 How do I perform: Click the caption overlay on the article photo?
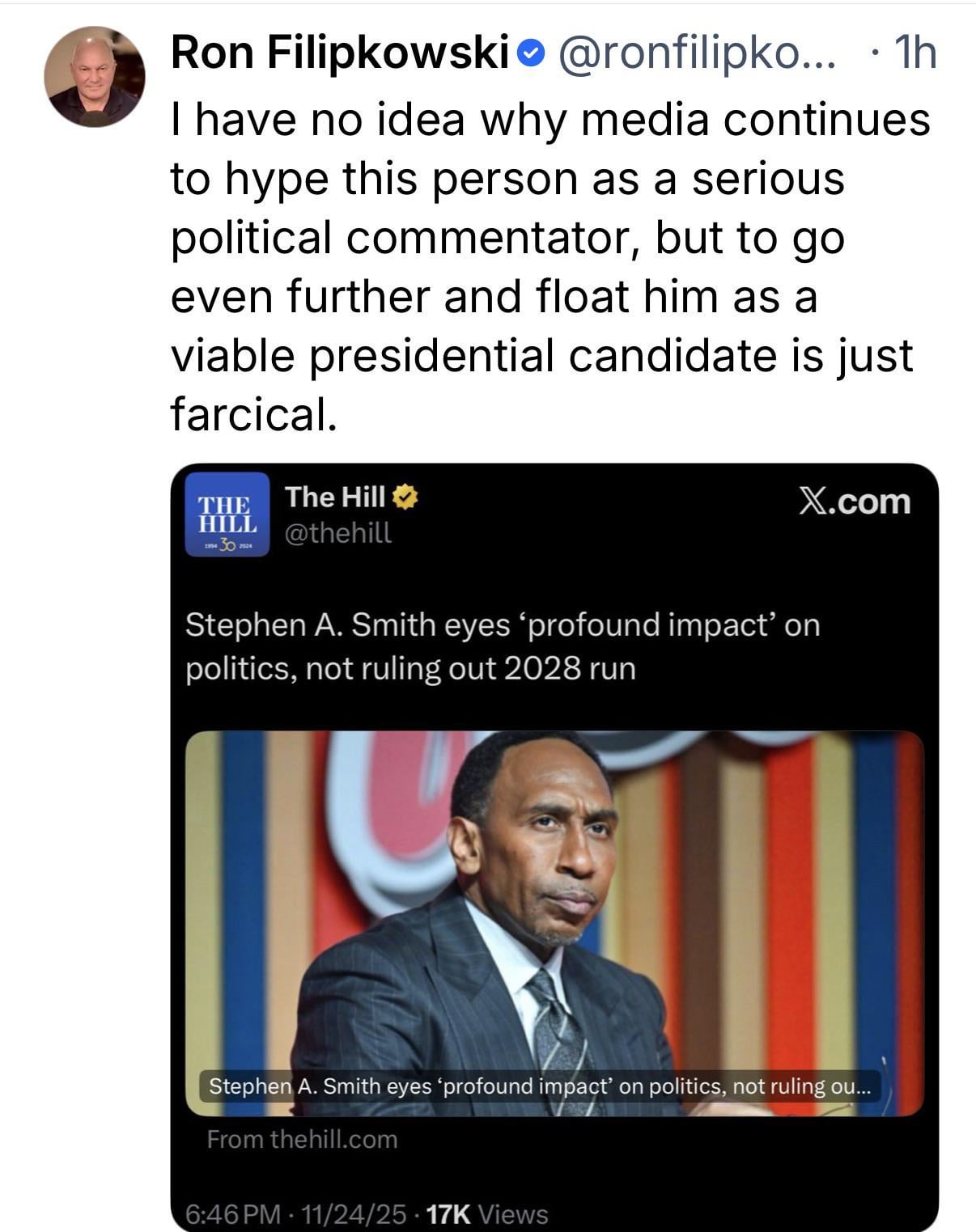(x=539, y=1086)
